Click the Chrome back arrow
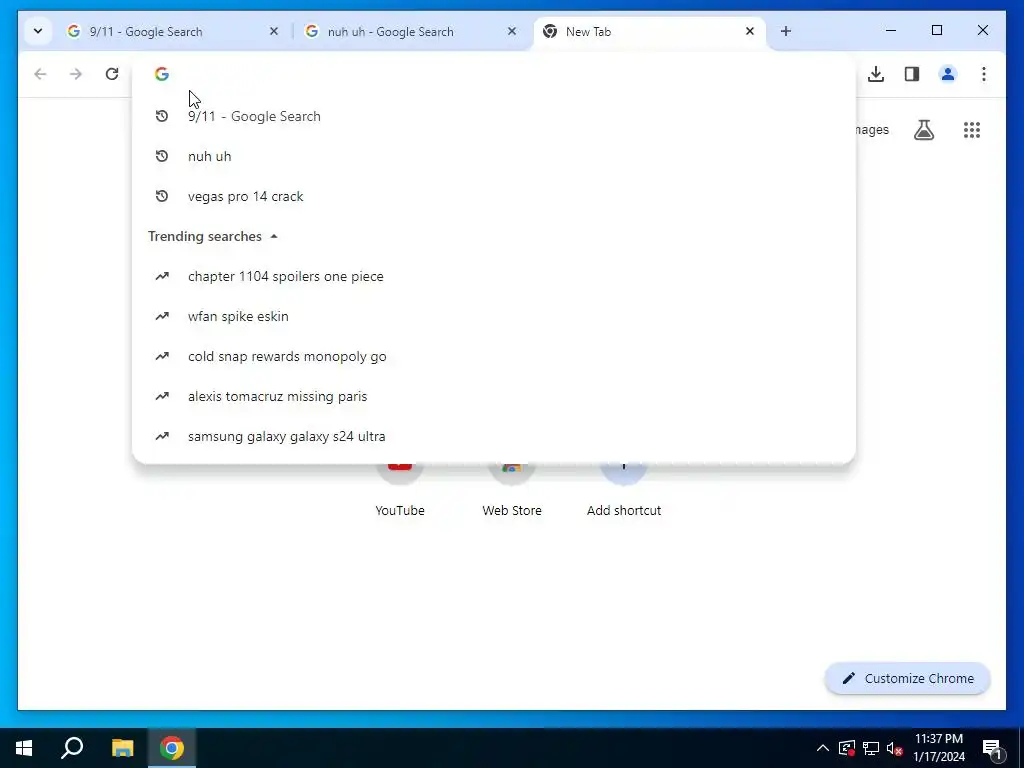 point(40,74)
